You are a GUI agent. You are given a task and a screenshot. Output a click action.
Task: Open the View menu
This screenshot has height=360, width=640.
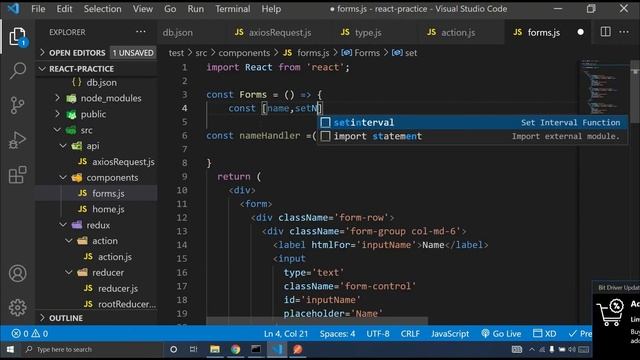pos(142,9)
